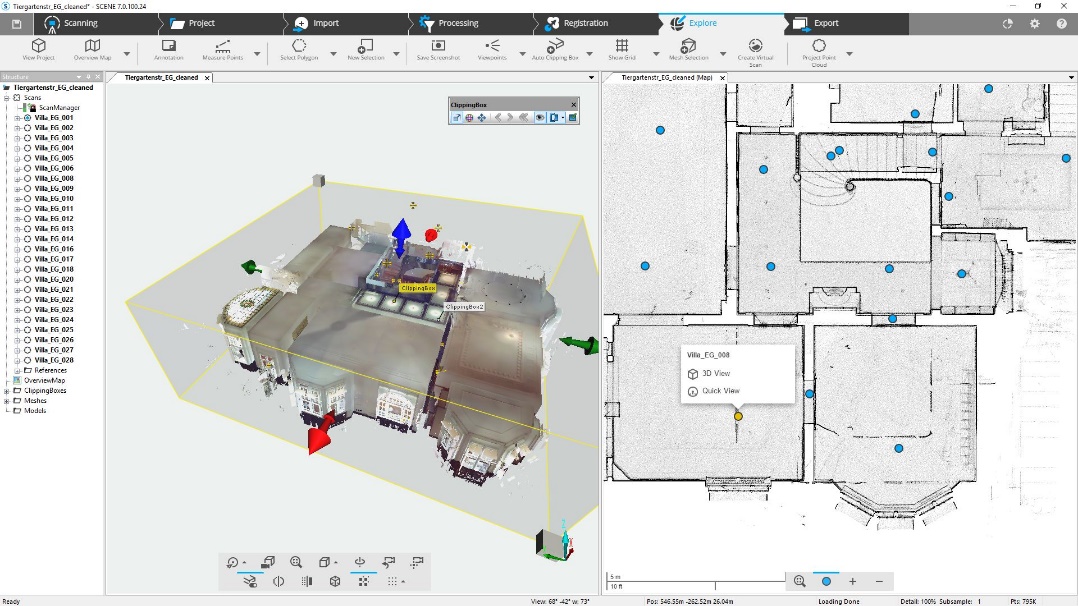Toggle the scan position markers on map
1078x606 pixels.
coord(826,581)
